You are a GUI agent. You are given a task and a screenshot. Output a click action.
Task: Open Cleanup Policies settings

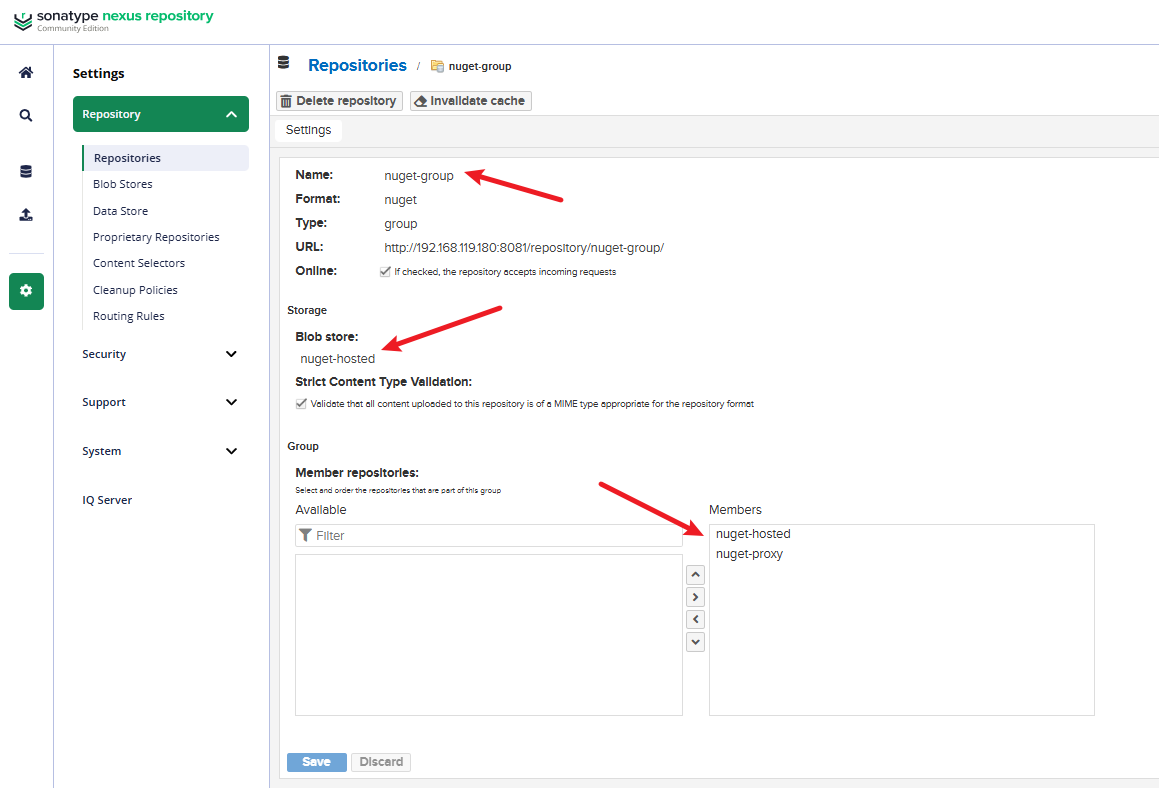coord(135,290)
